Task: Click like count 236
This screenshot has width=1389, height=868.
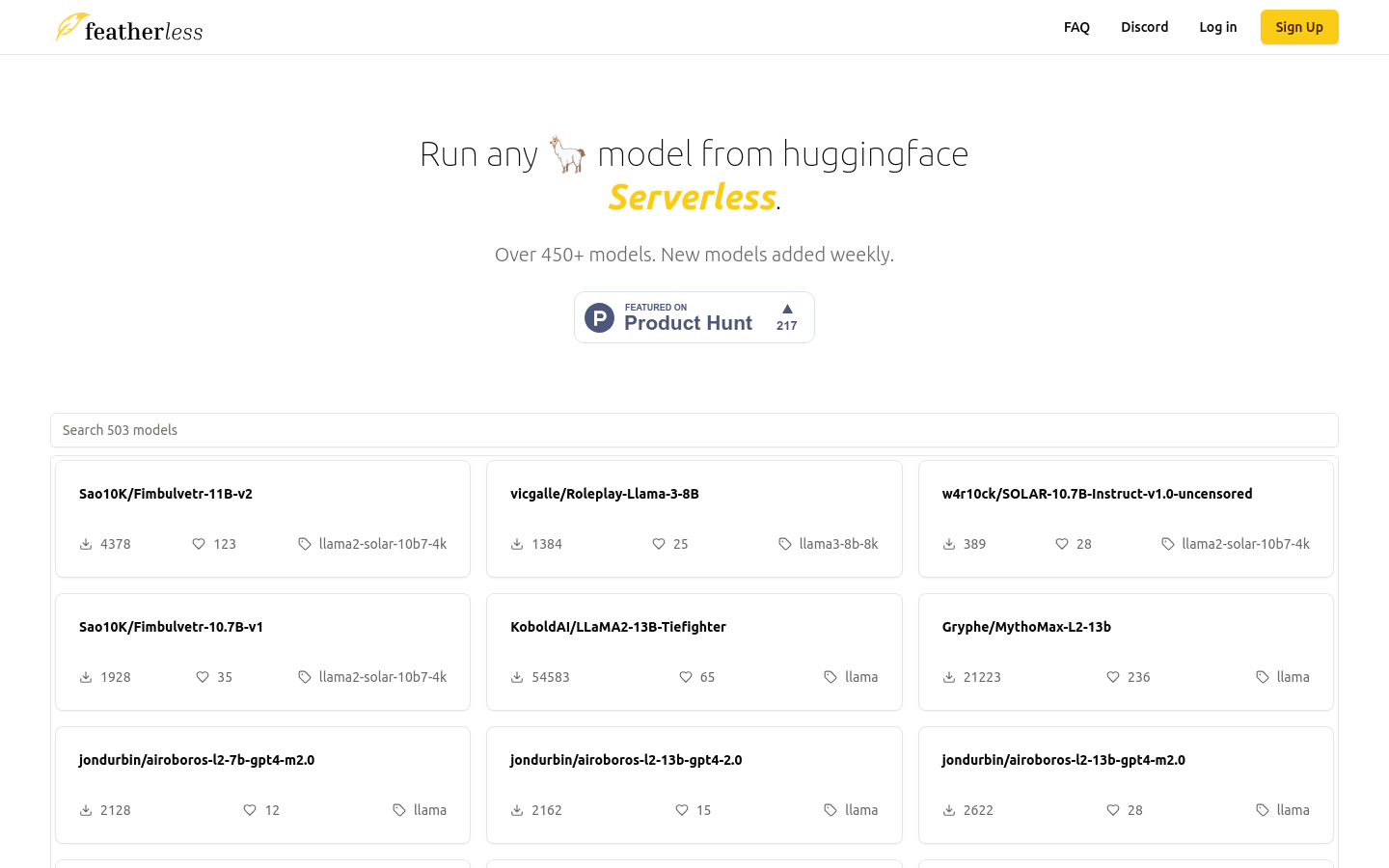Action: (x=1139, y=677)
